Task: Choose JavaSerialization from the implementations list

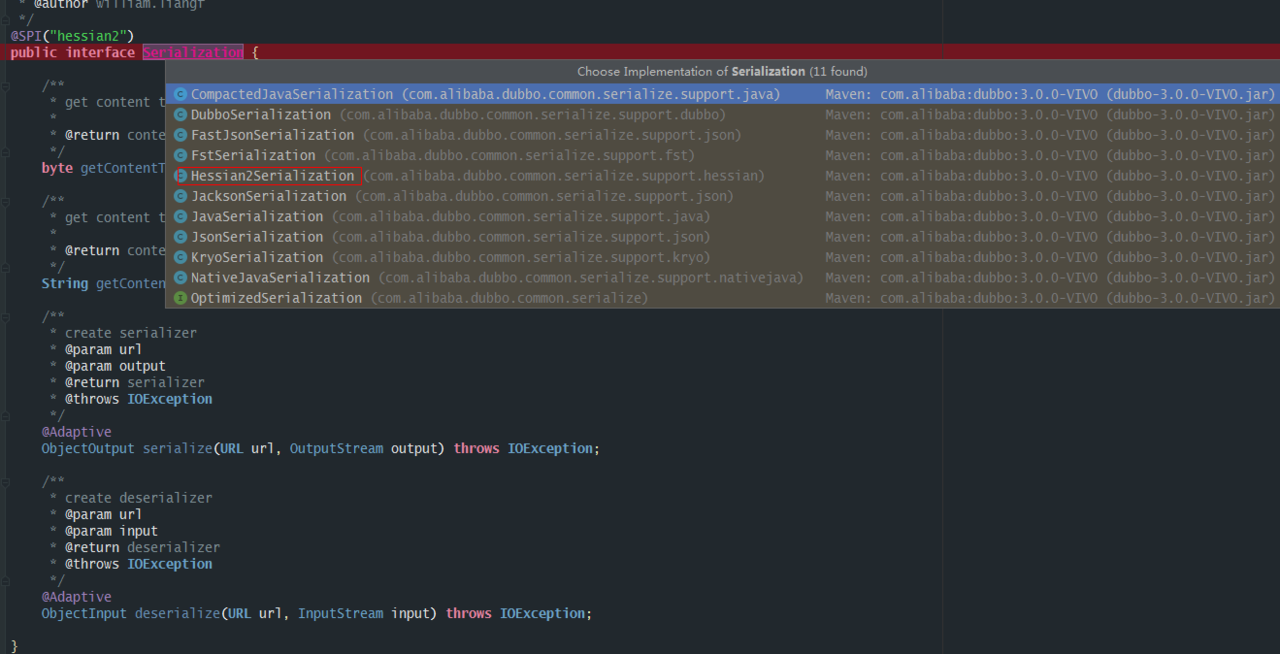Action: (x=257, y=217)
